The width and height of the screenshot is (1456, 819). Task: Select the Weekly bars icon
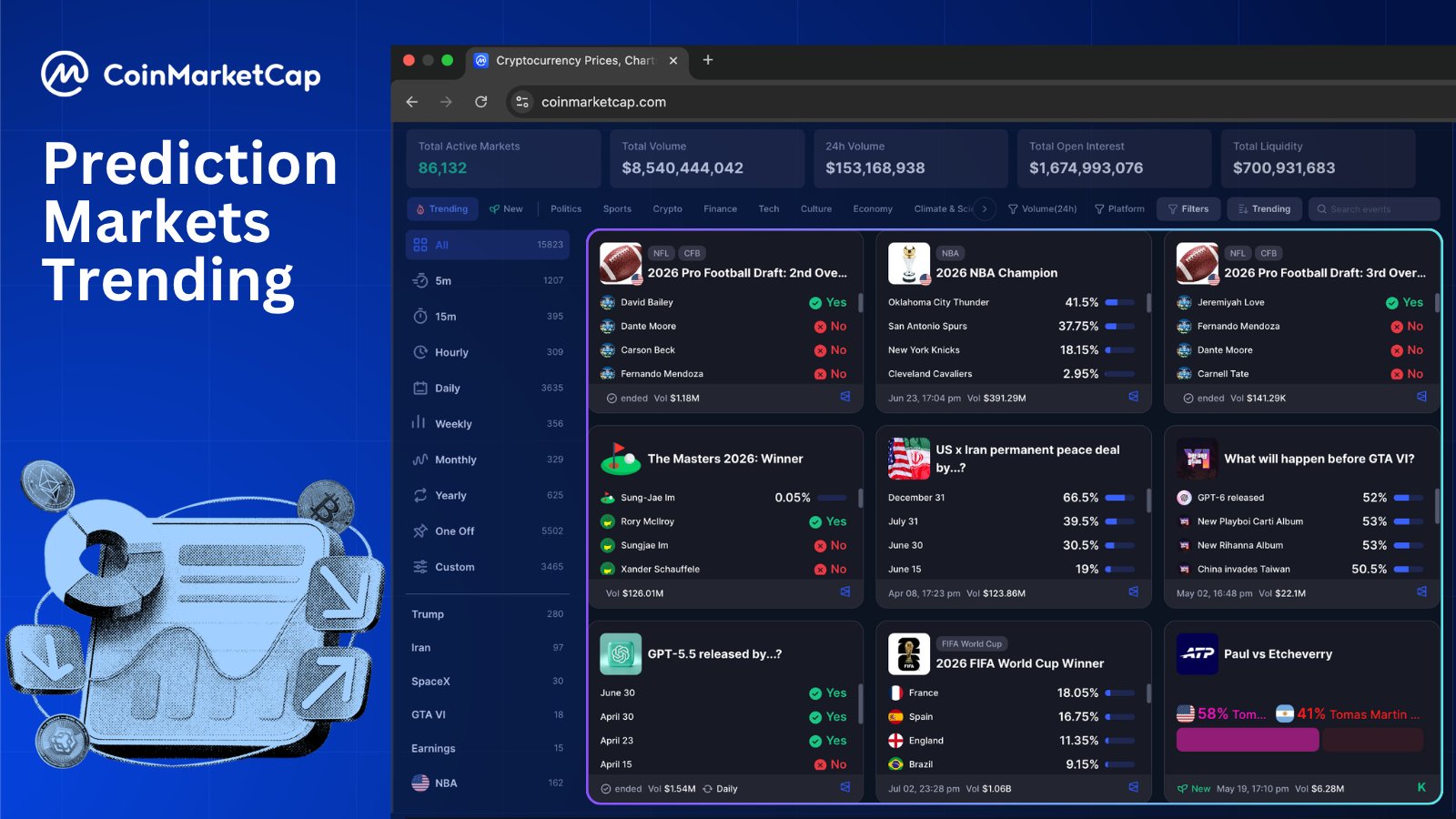tap(419, 423)
